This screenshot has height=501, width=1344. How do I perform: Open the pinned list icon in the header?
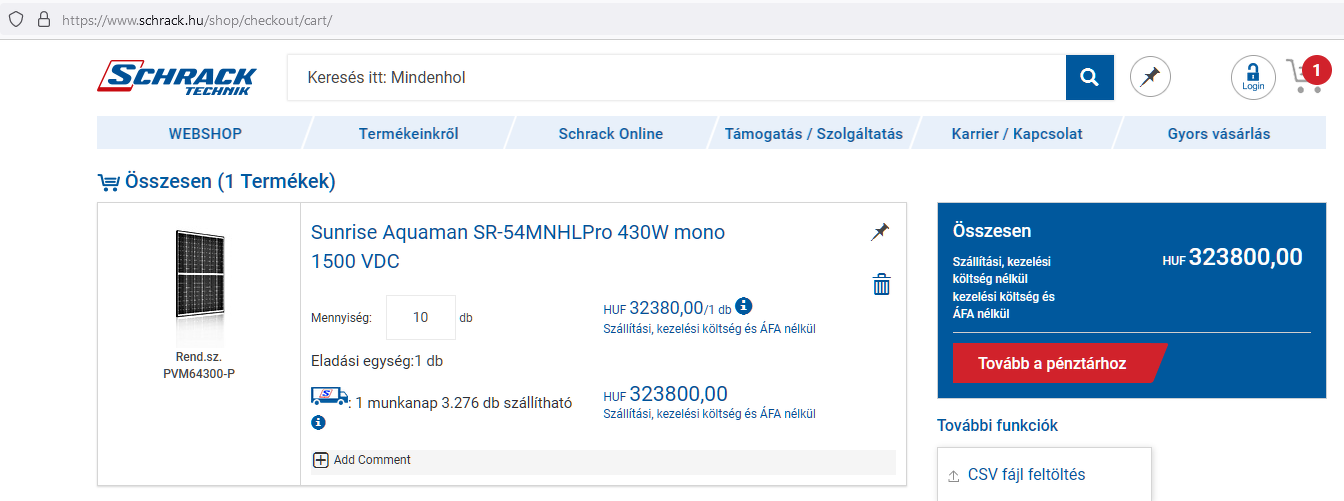(1150, 77)
